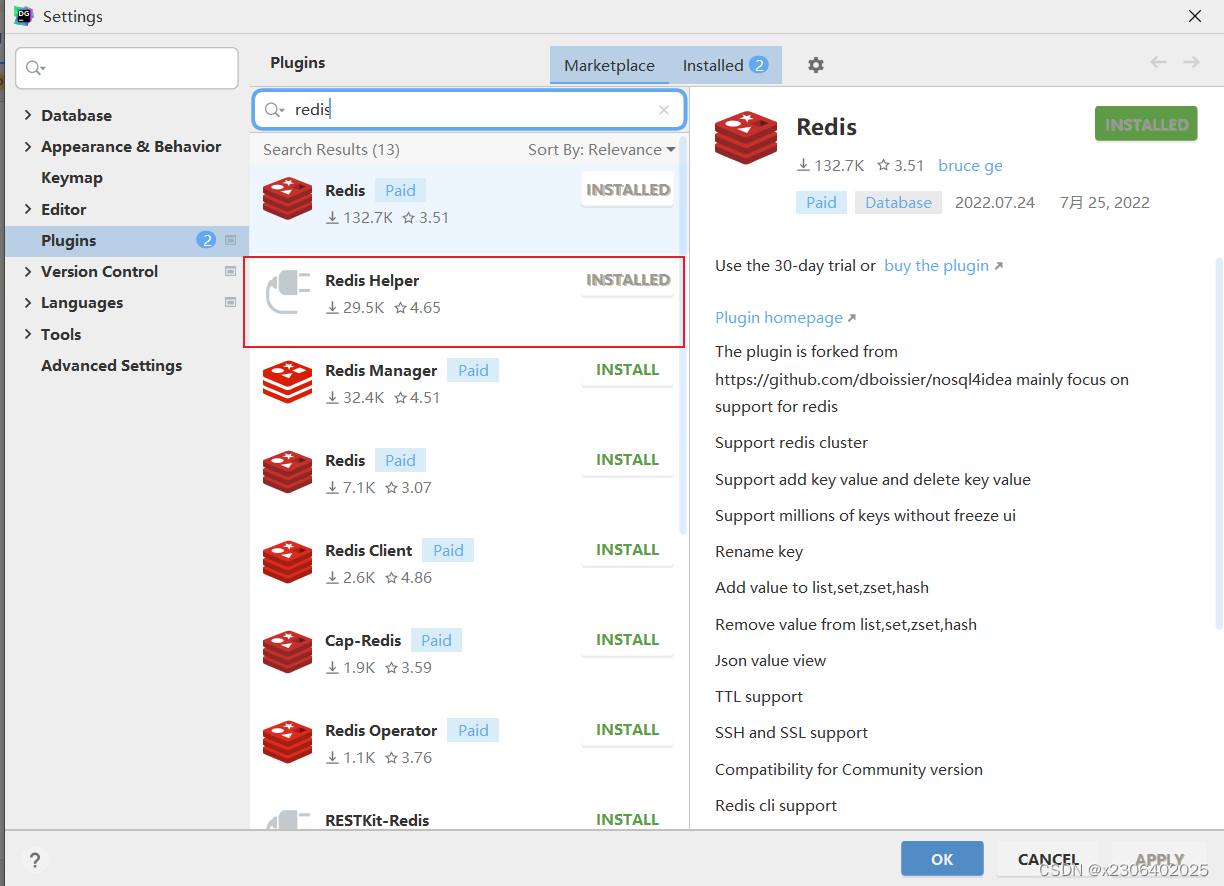The height and width of the screenshot is (886, 1224).
Task: Open the bruce ge vendor link
Action: point(970,165)
